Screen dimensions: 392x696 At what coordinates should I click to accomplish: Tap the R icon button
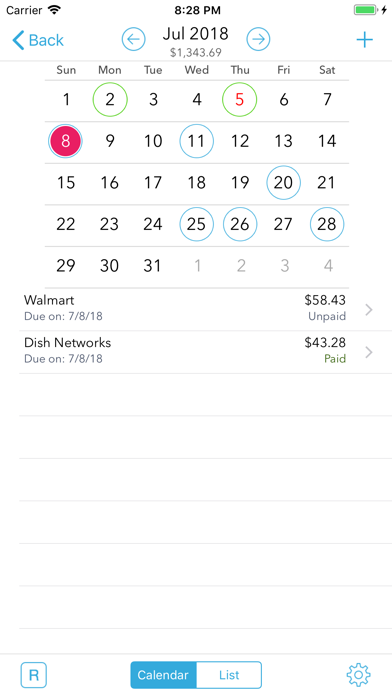point(34,675)
